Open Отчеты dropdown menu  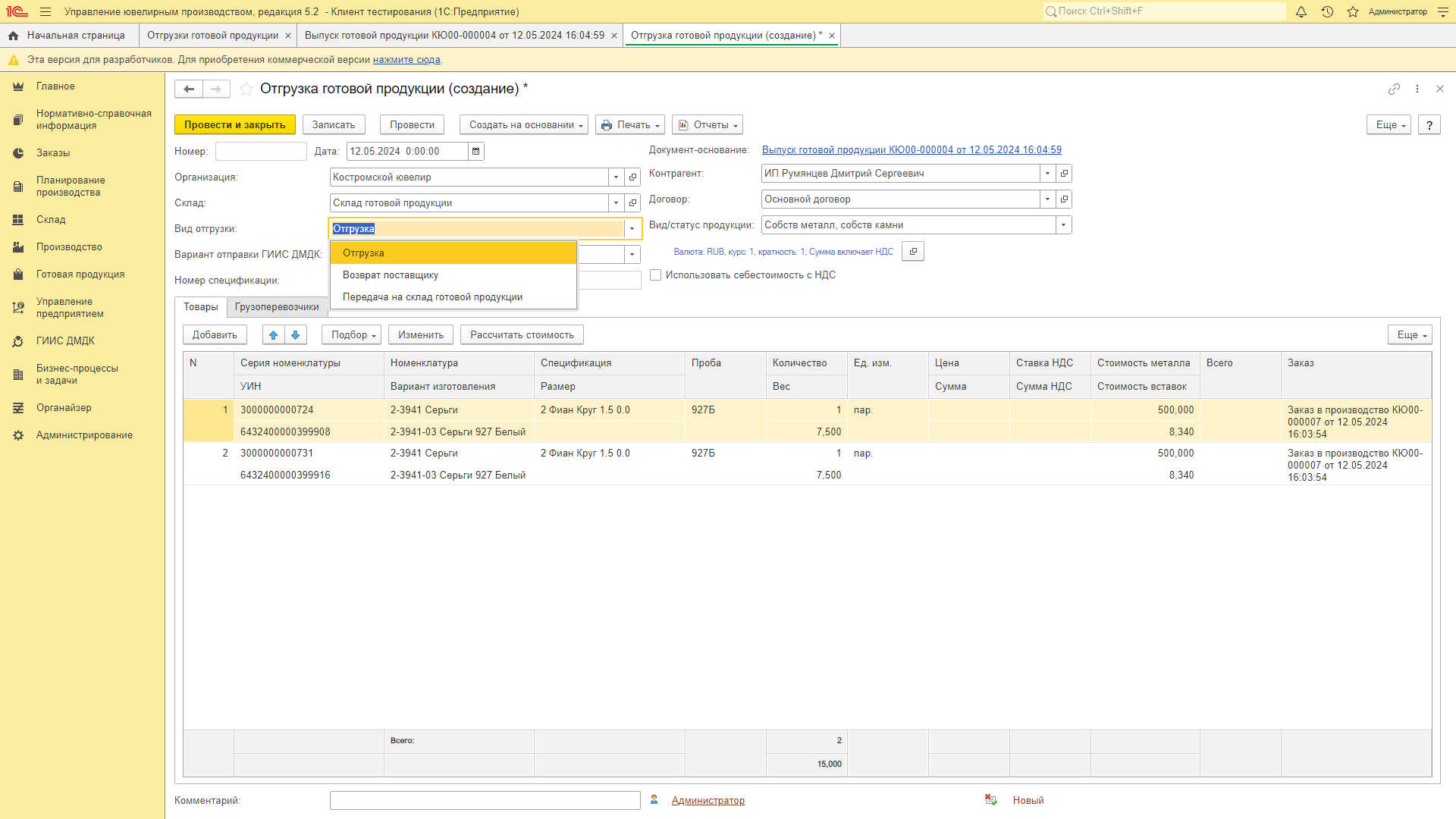708,125
